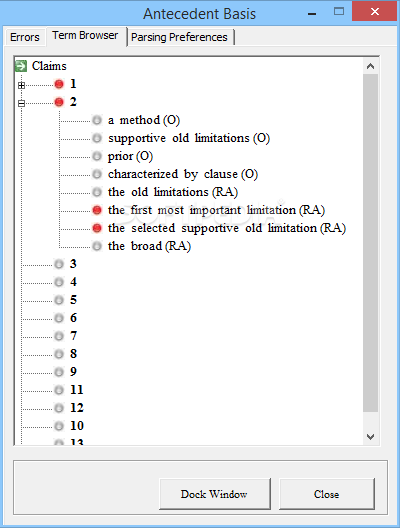Click the gray status dot beside claim 8
Image resolution: width=400 pixels, height=528 pixels.
coord(59,354)
